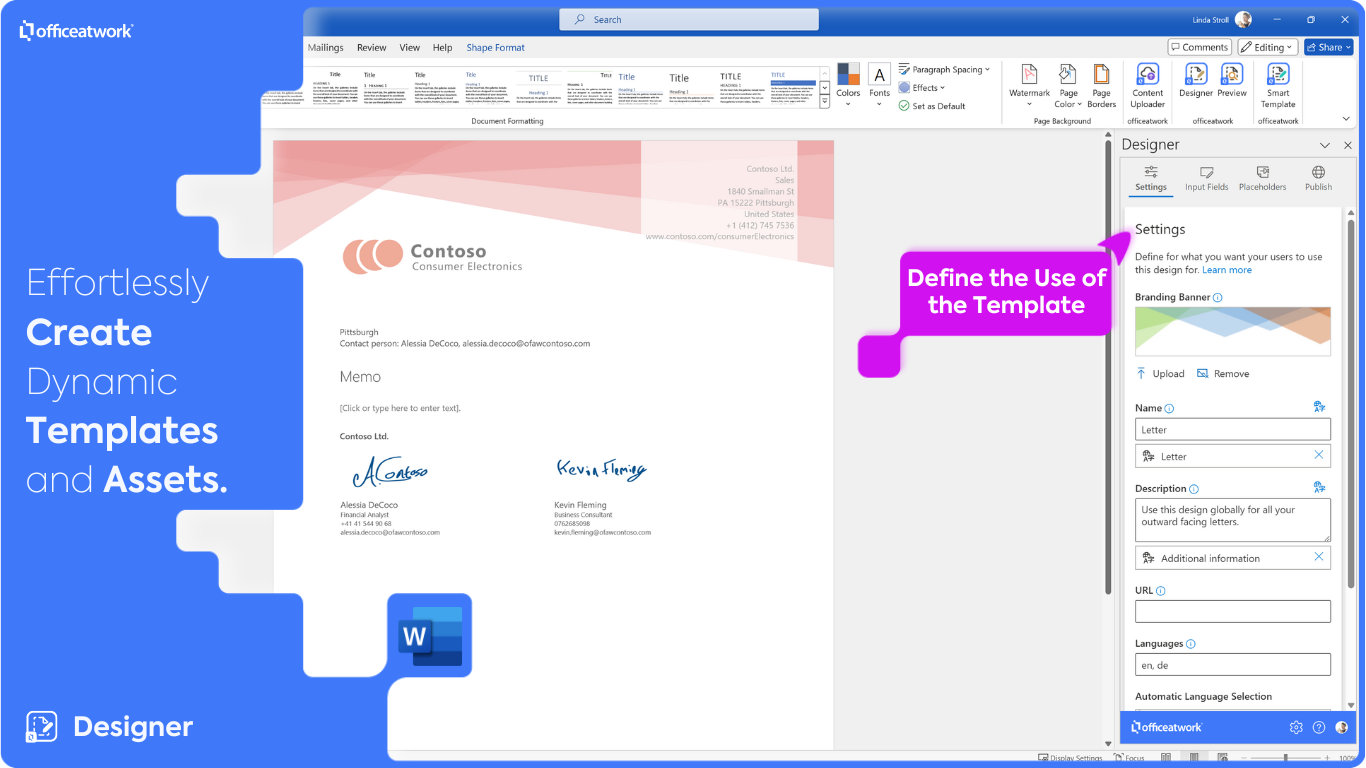
Task: Click the Languages field showing en, de
Action: tap(1233, 664)
